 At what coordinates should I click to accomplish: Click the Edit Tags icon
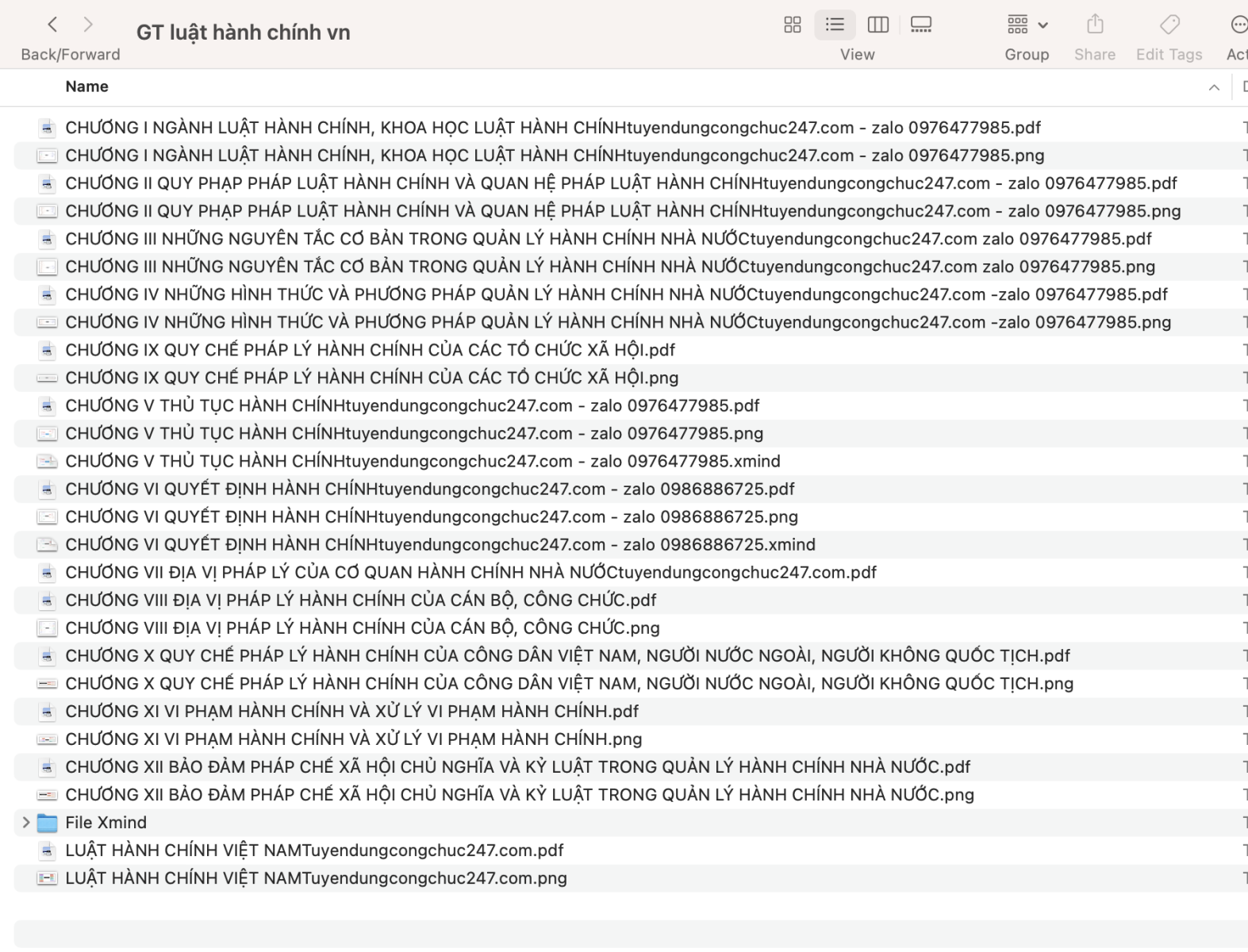point(1169,25)
